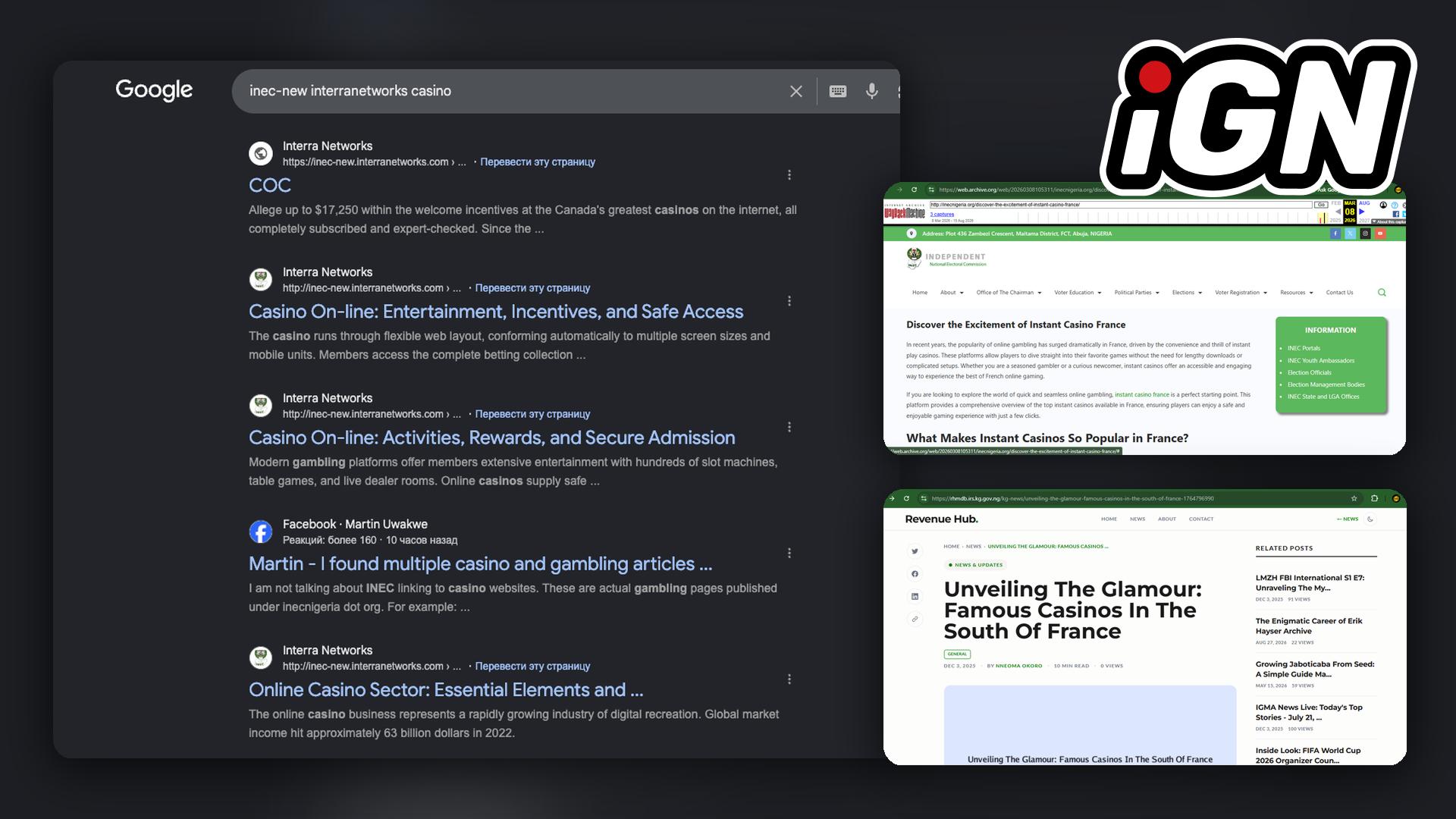
Task: Share the Revenue Hub article on LinkedIn
Action: [x=915, y=596]
